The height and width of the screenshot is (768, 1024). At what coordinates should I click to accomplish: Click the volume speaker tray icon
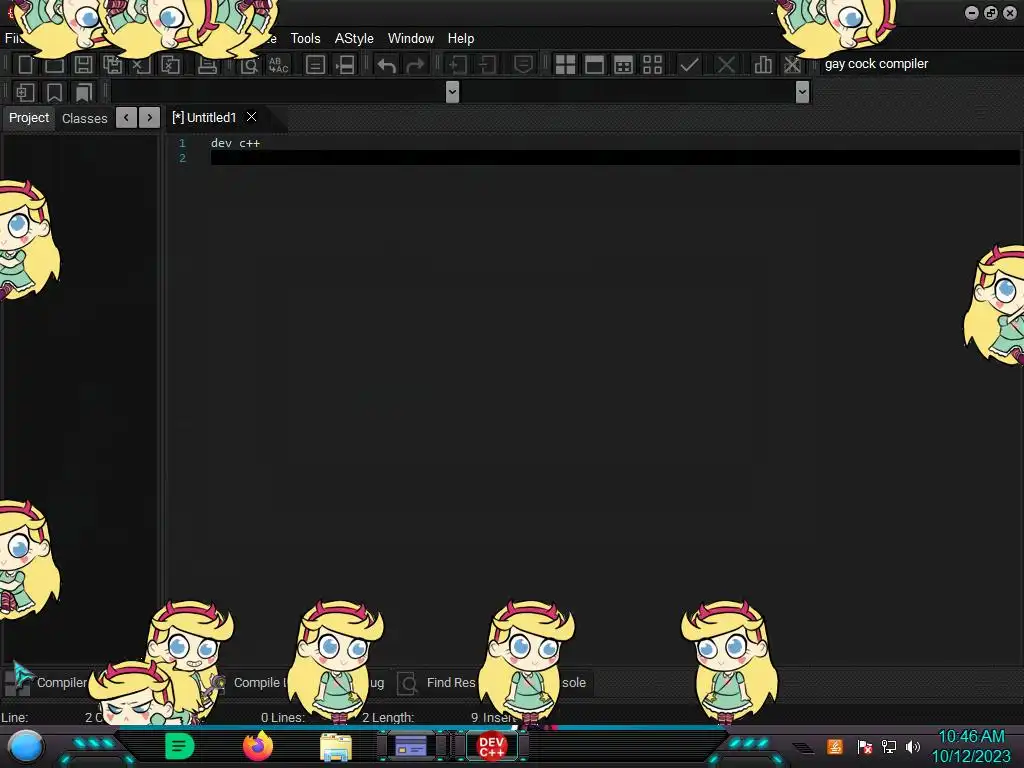[913, 746]
